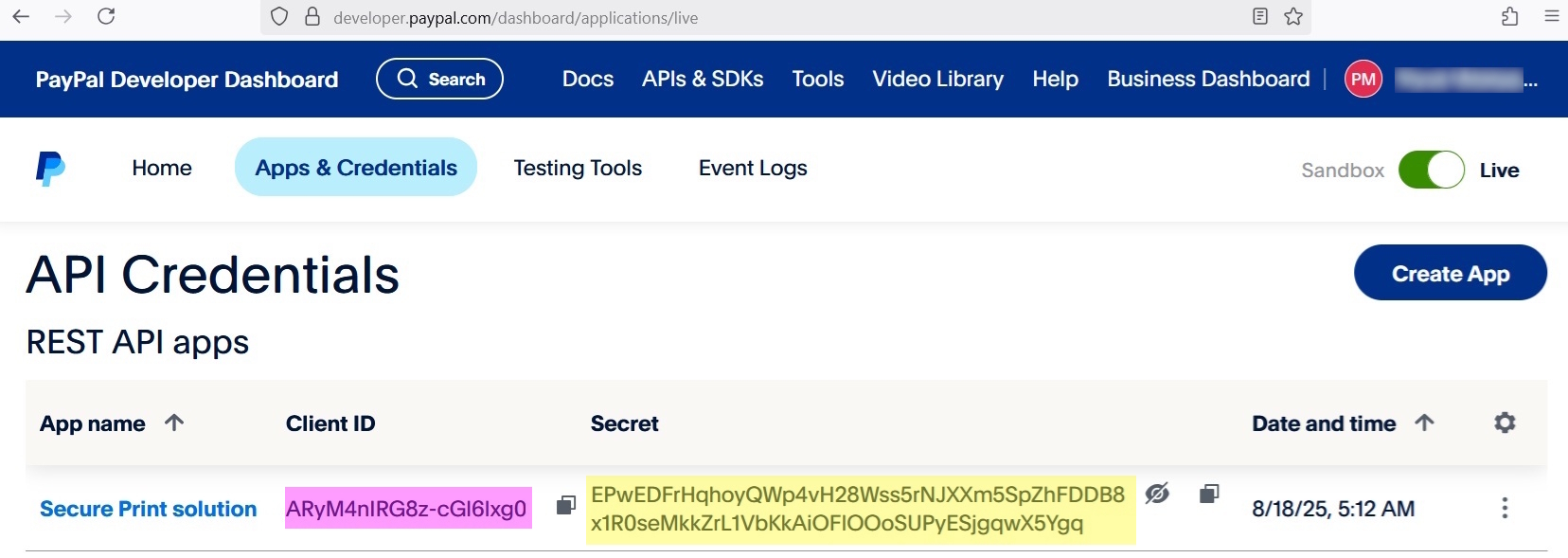Click the browser address bar URL
The width and height of the screenshot is (1568, 558).
pyautogui.click(x=515, y=17)
